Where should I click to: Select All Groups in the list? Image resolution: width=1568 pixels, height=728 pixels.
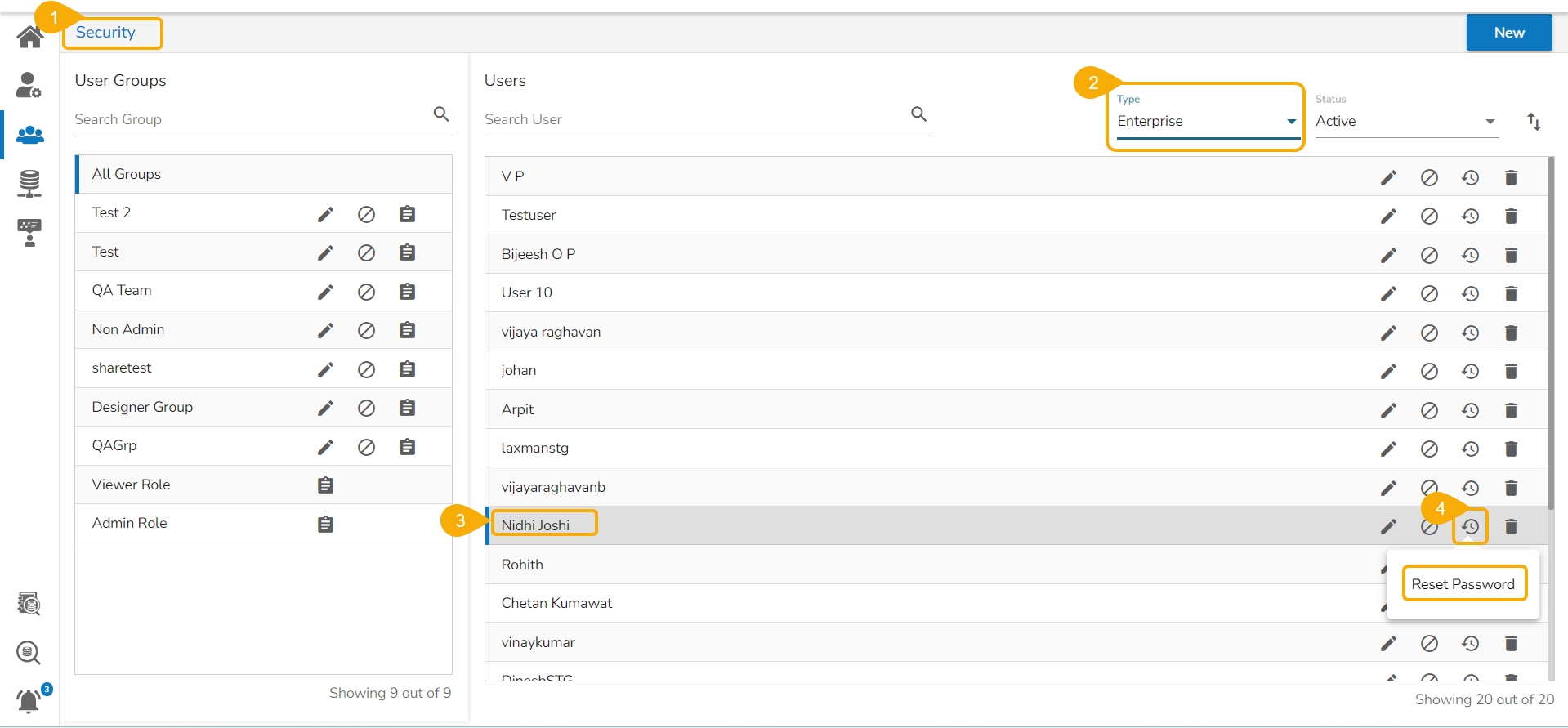127,174
